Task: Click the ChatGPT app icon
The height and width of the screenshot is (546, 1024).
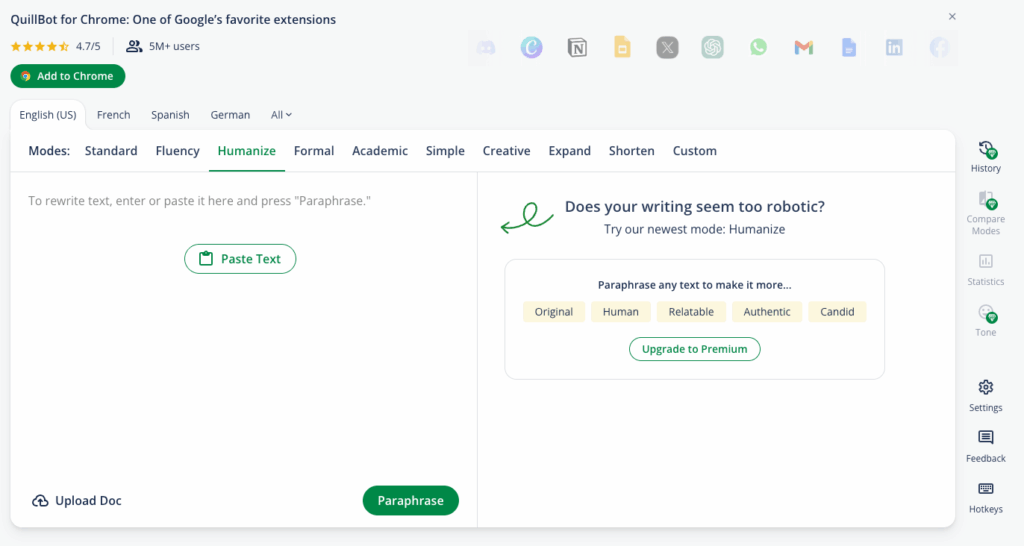Action: point(712,47)
